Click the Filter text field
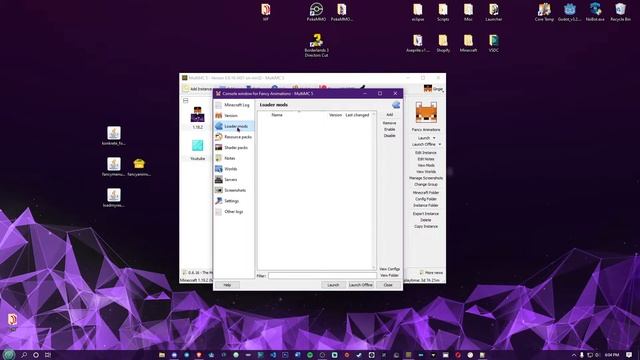Image resolution: width=640 pixels, height=360 pixels. pyautogui.click(x=322, y=276)
